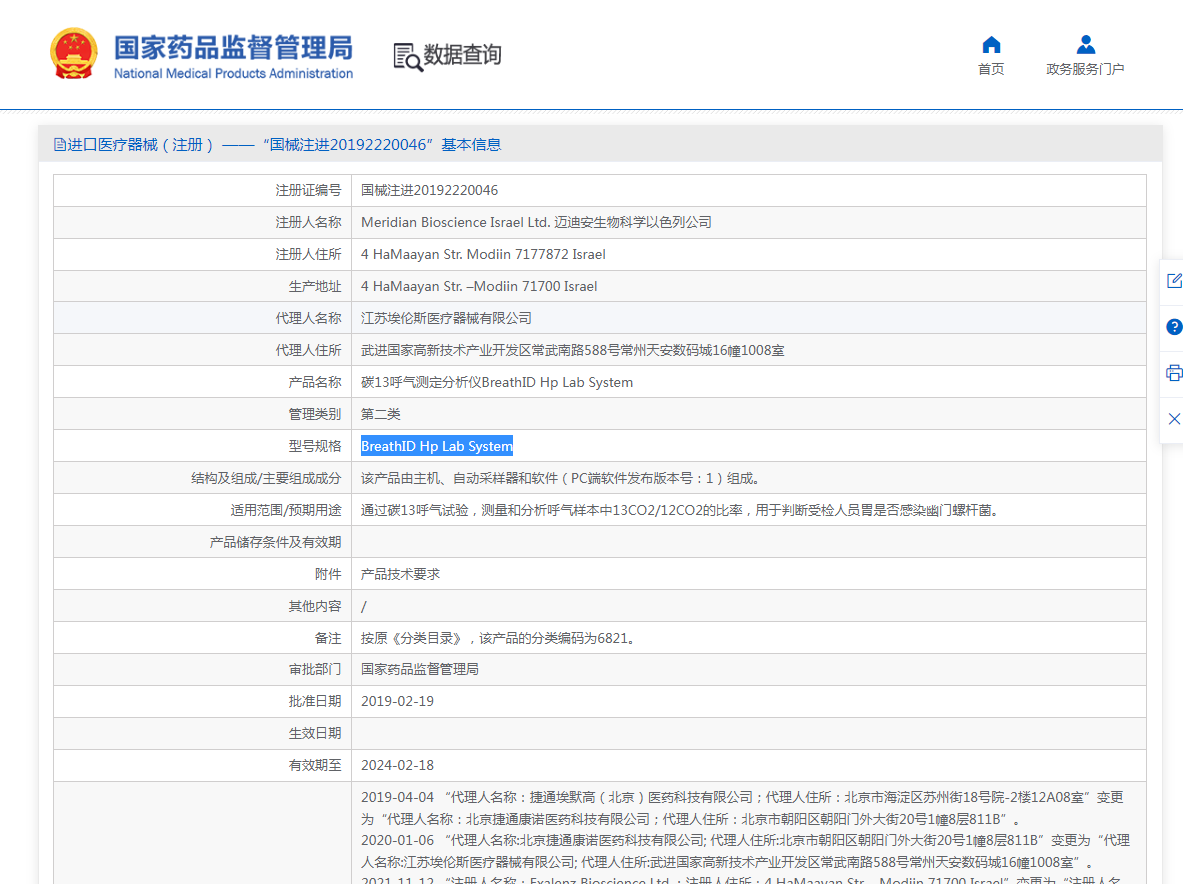Viewport: 1183px width, 884px height.
Task: Click the 注册人名称 label
Action: pyautogui.click(x=308, y=223)
